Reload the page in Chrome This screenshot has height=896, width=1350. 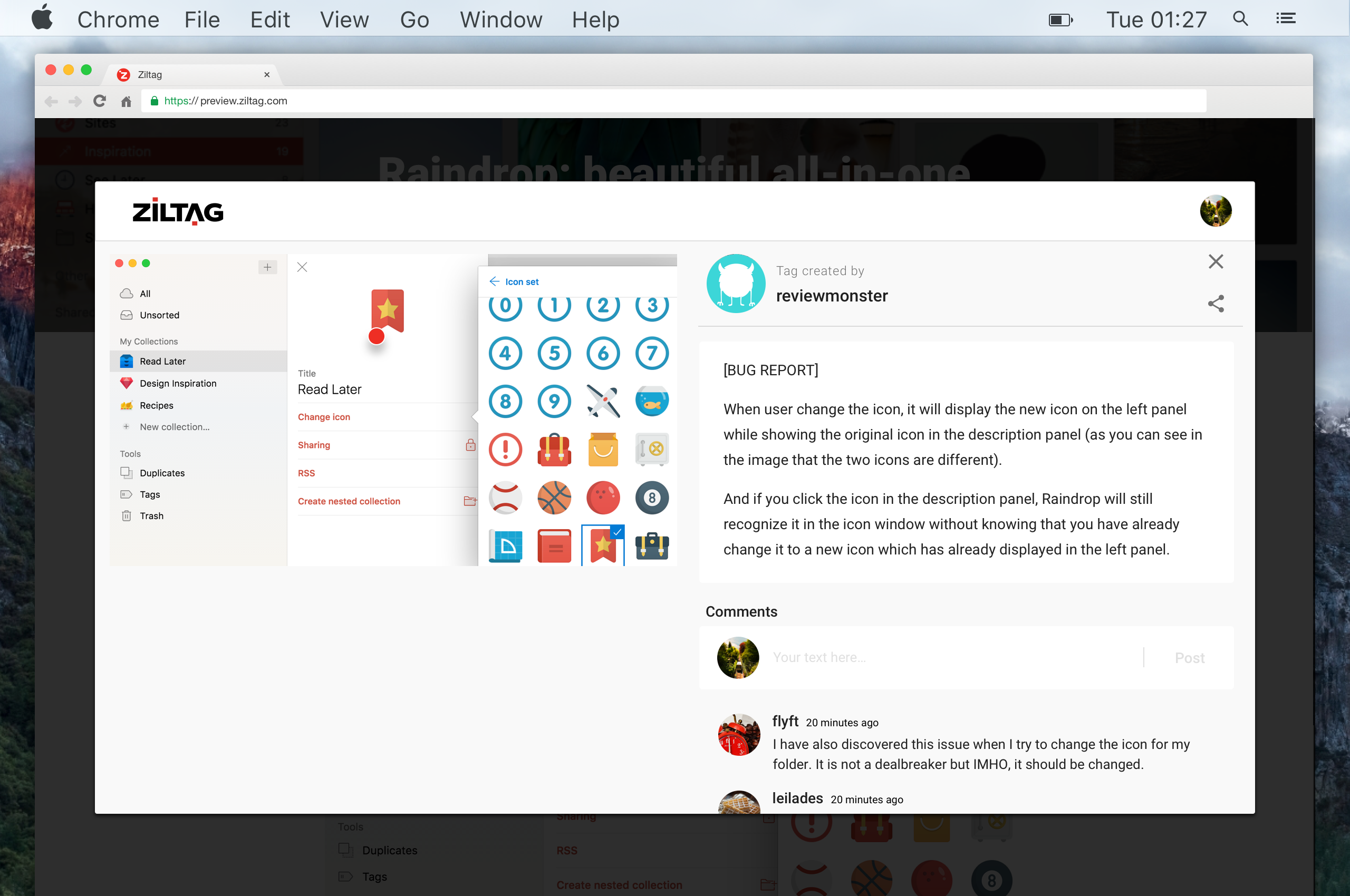100,101
